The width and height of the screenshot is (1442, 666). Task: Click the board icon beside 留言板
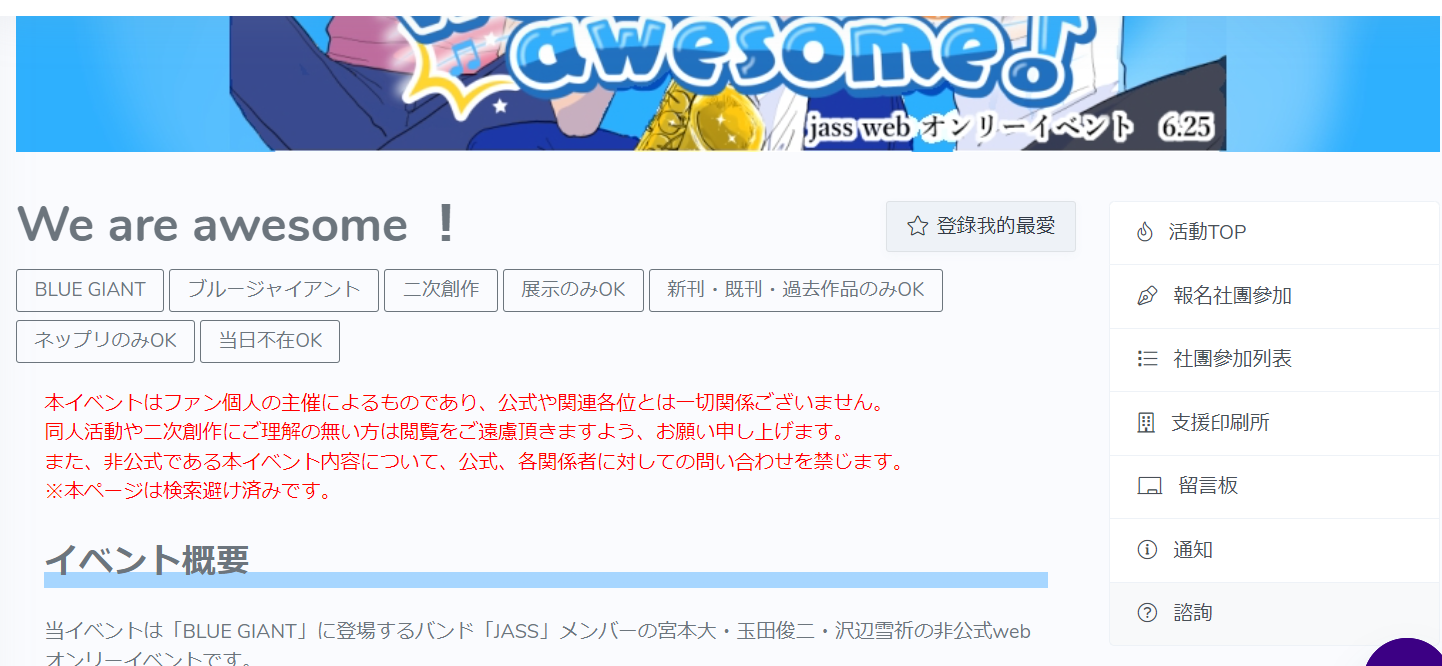[x=1149, y=486]
